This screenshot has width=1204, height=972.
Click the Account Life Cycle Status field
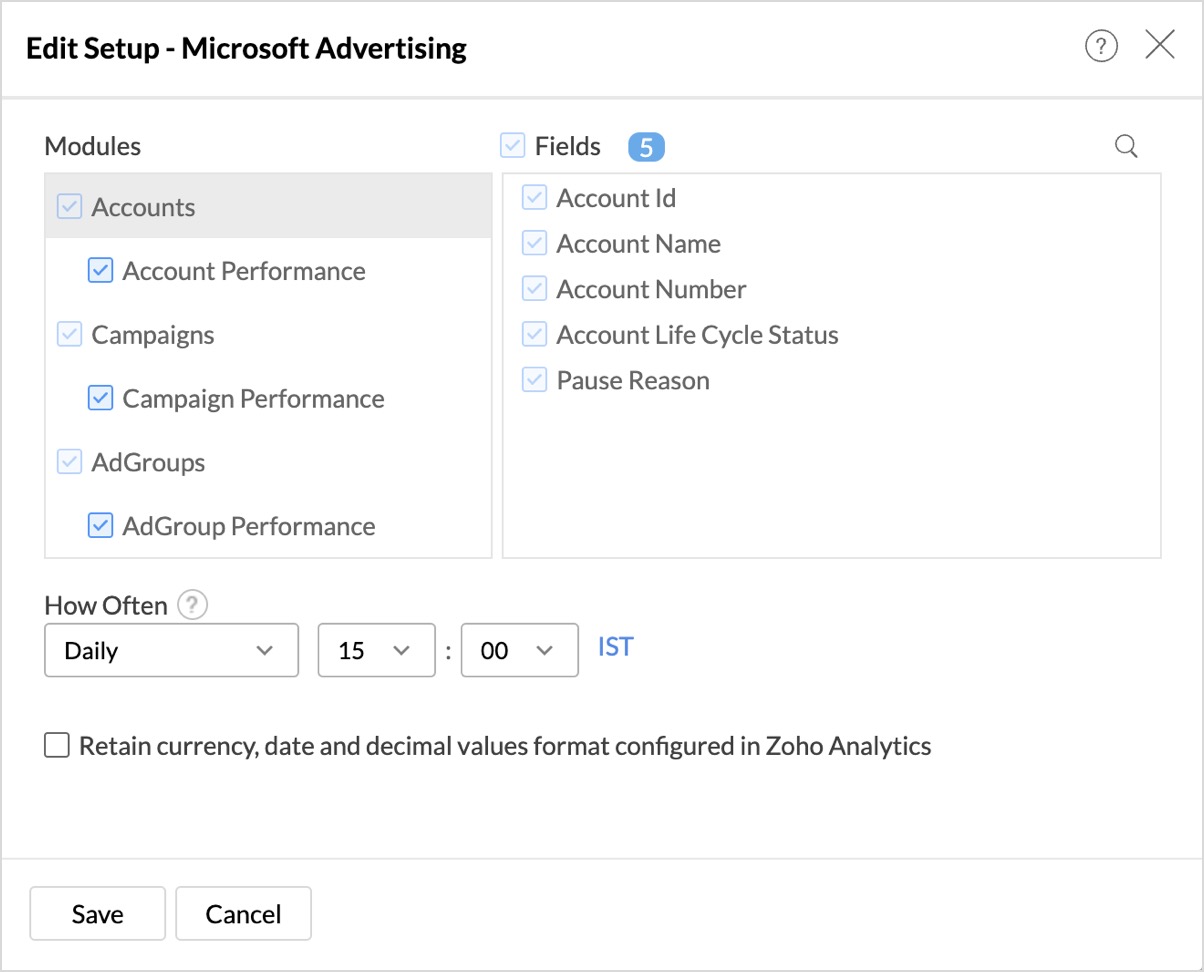tap(697, 335)
